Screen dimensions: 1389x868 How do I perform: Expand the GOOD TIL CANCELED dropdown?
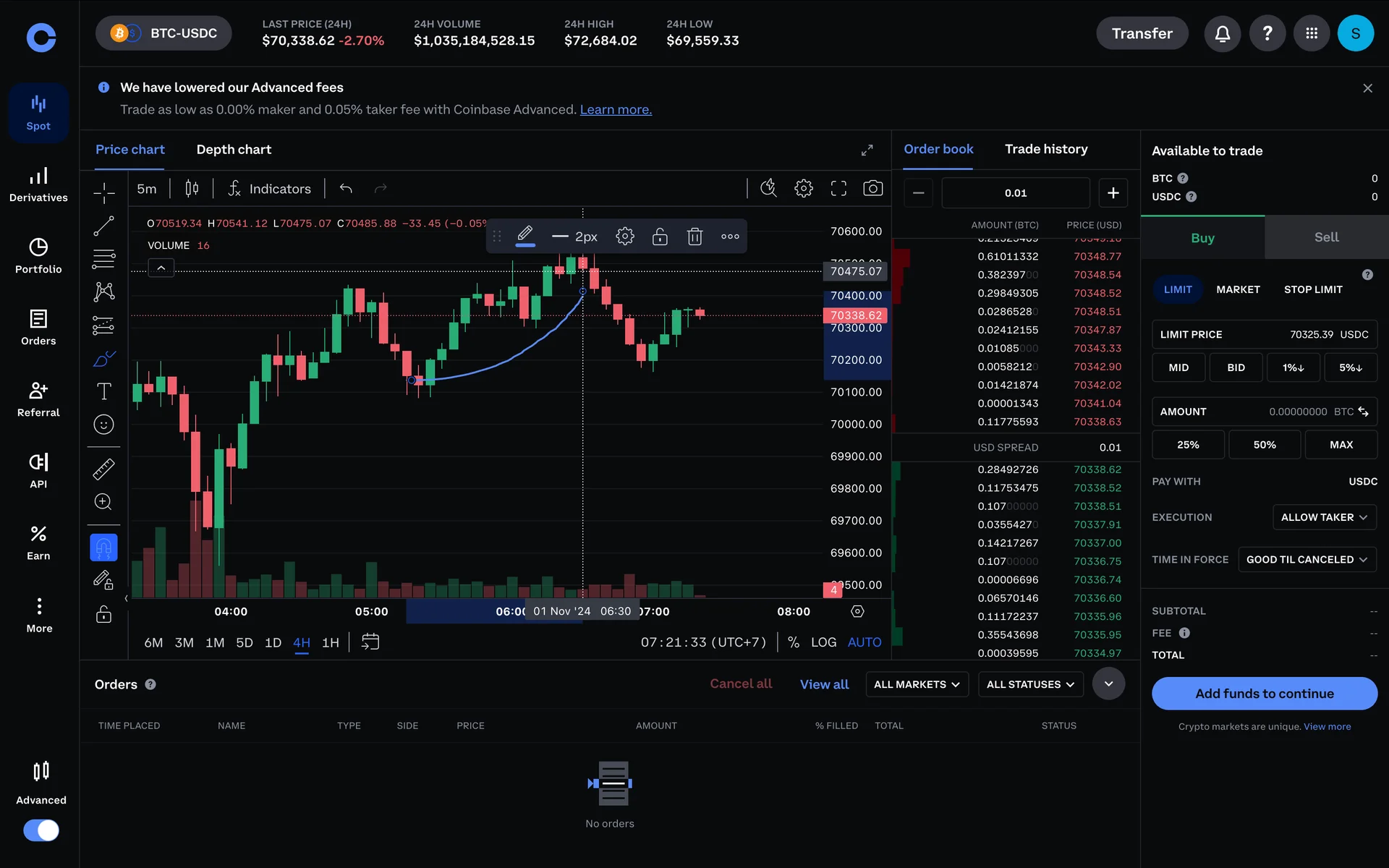1307,560
